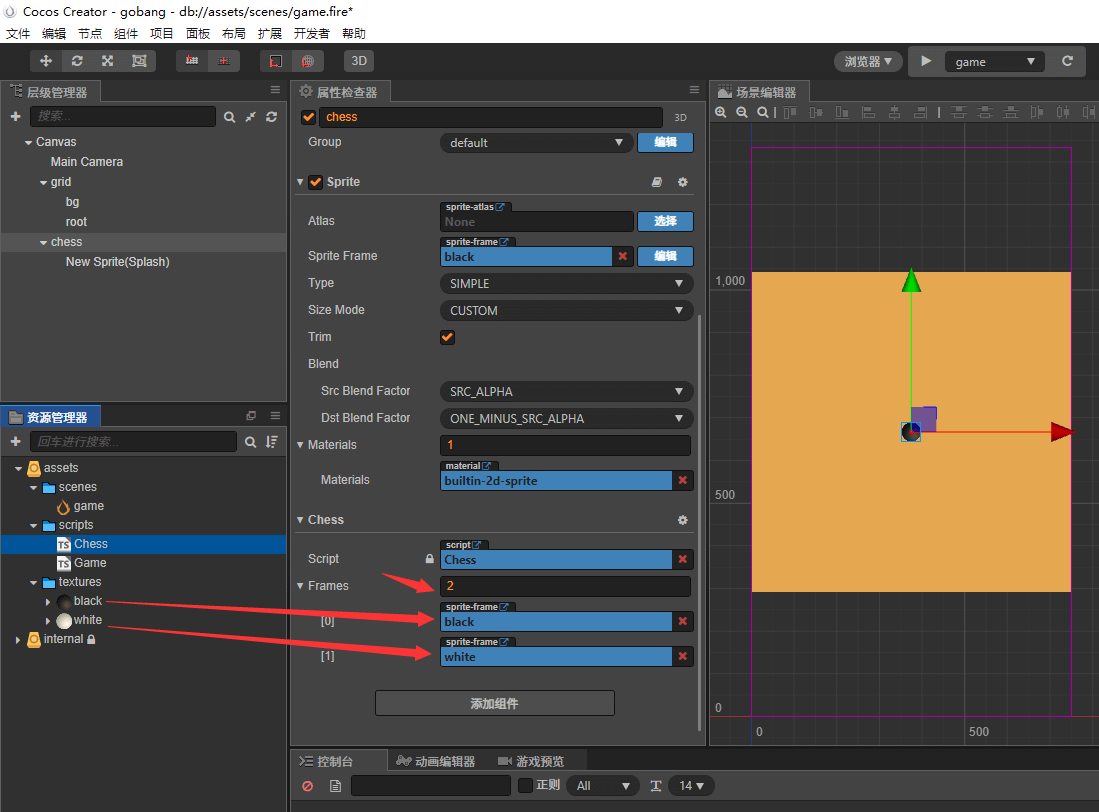Open the console All log level dropdown
This screenshot has width=1099, height=812.
[602, 786]
